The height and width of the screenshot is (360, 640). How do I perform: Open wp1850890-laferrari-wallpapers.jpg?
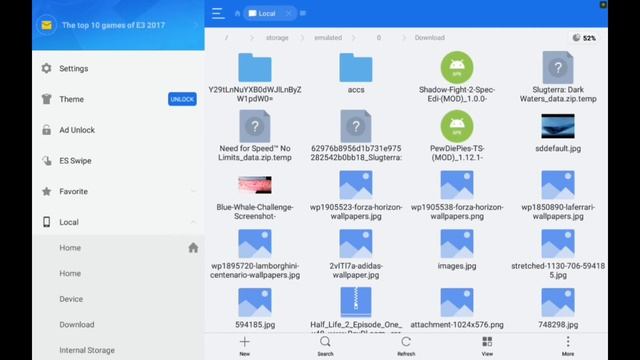coord(558,195)
